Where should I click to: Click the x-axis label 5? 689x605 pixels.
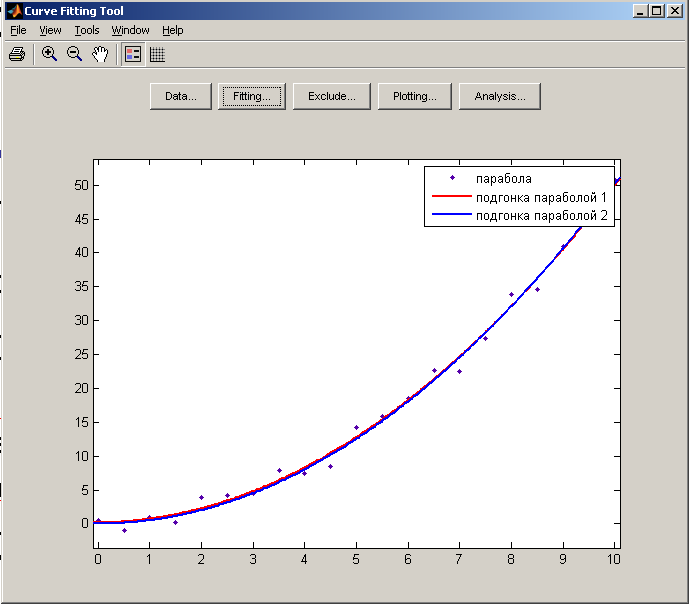pos(356,559)
